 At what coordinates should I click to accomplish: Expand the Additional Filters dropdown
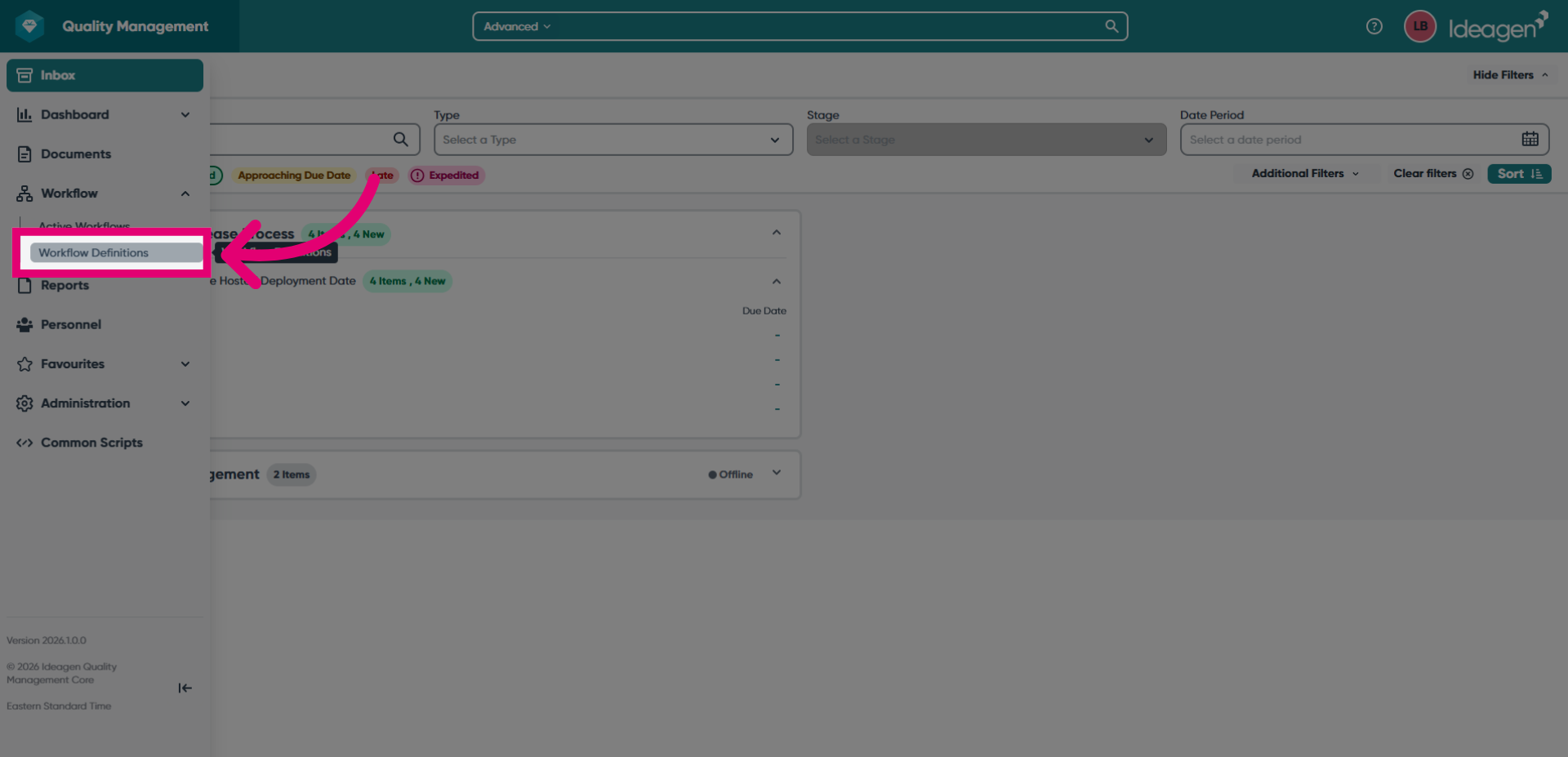[1305, 174]
